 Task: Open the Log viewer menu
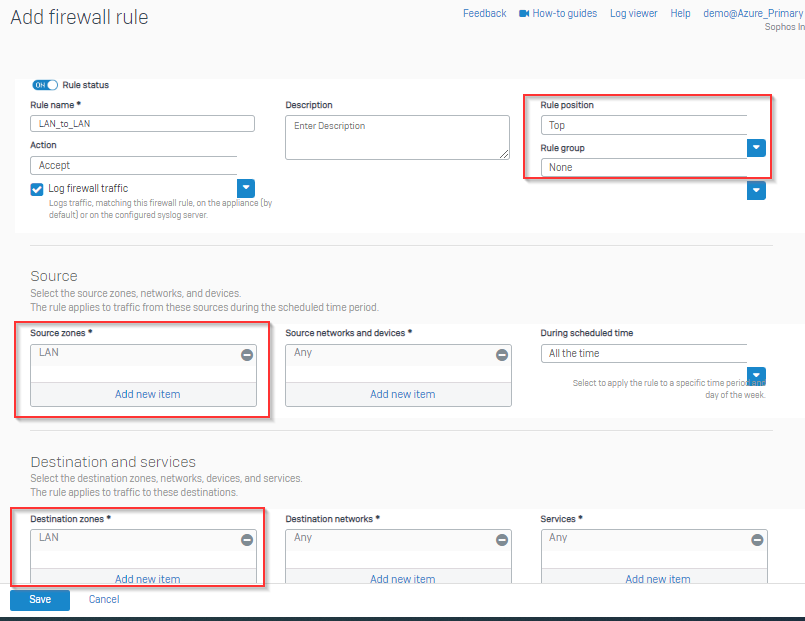(634, 13)
